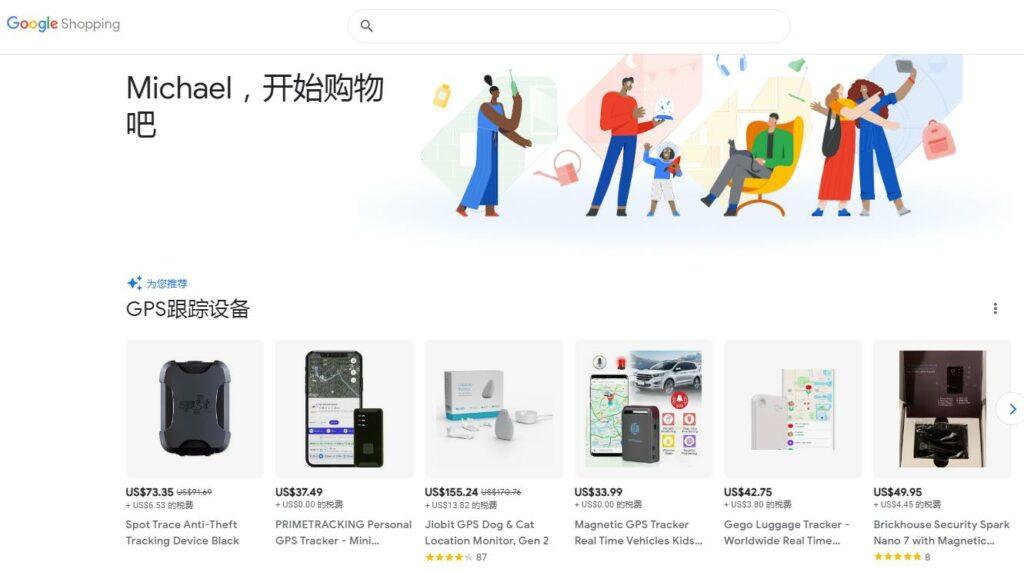The height and width of the screenshot is (572, 1024).
Task: Open Magnetic GPS Tracker vehicle product image
Action: tap(643, 409)
